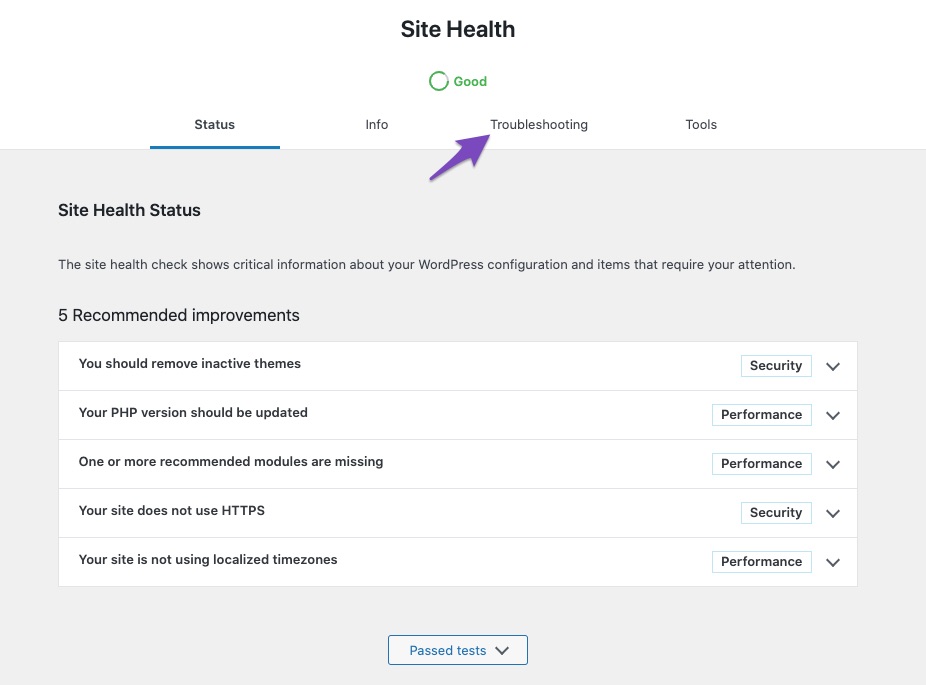Click the site health check description text
Screen dimensions: 926x685
(x=426, y=265)
